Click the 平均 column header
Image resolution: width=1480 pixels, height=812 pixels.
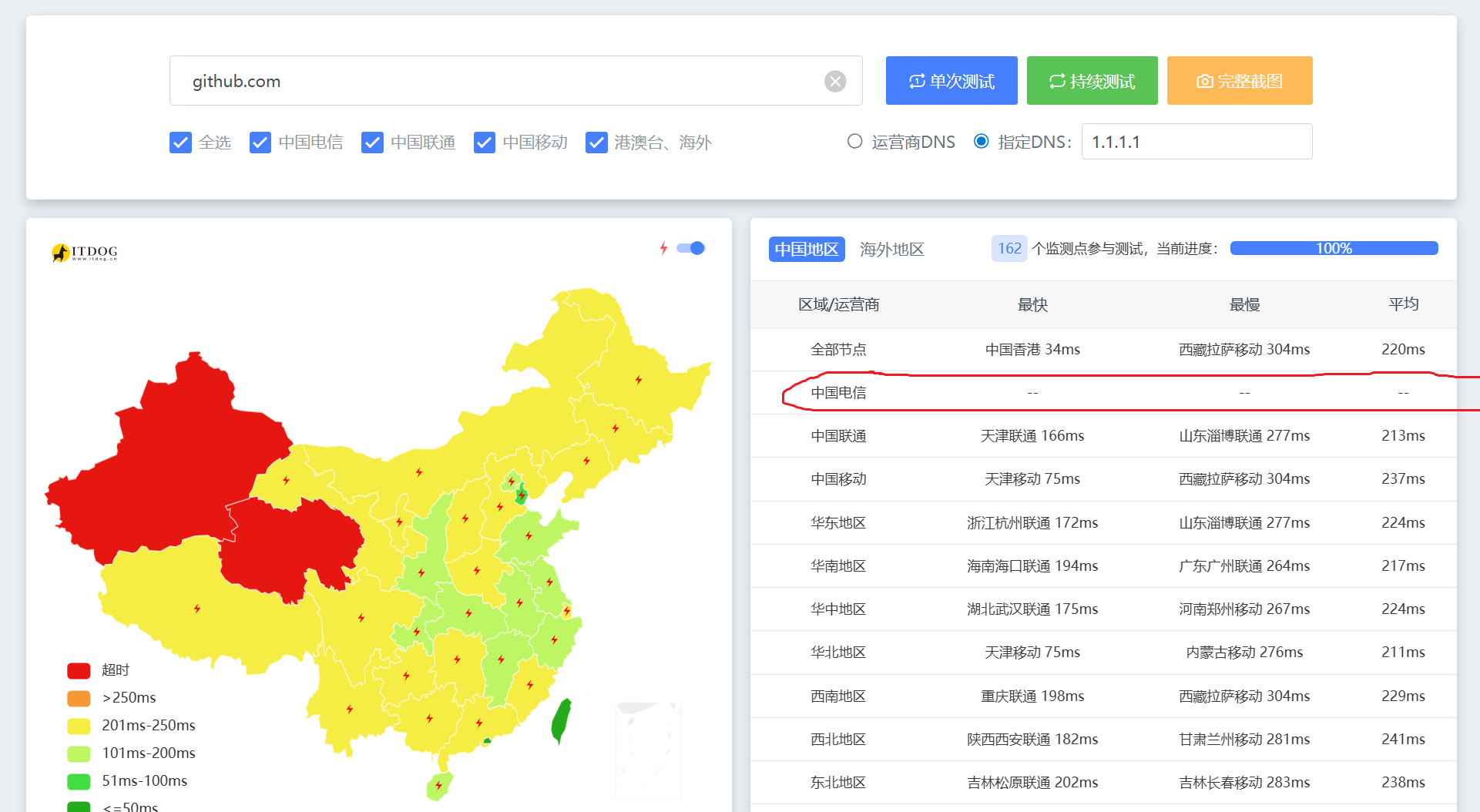click(1403, 304)
